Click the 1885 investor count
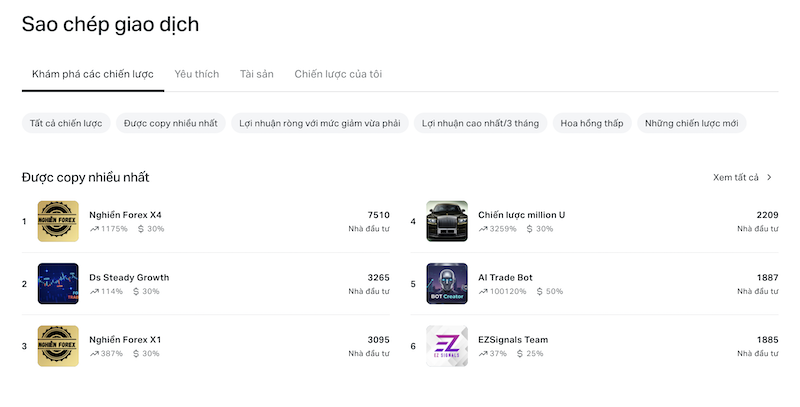Screen dimensions: 800x407 767,340
